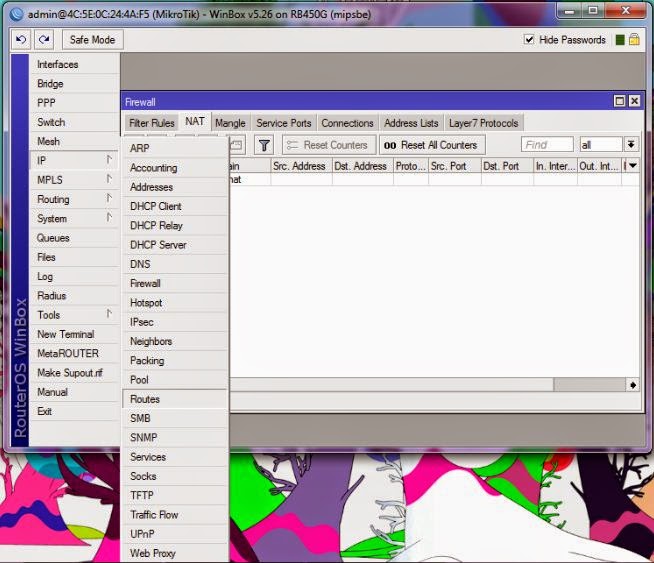654x563 pixels.
Task: Click the redo arrow icon
Action: [44, 40]
